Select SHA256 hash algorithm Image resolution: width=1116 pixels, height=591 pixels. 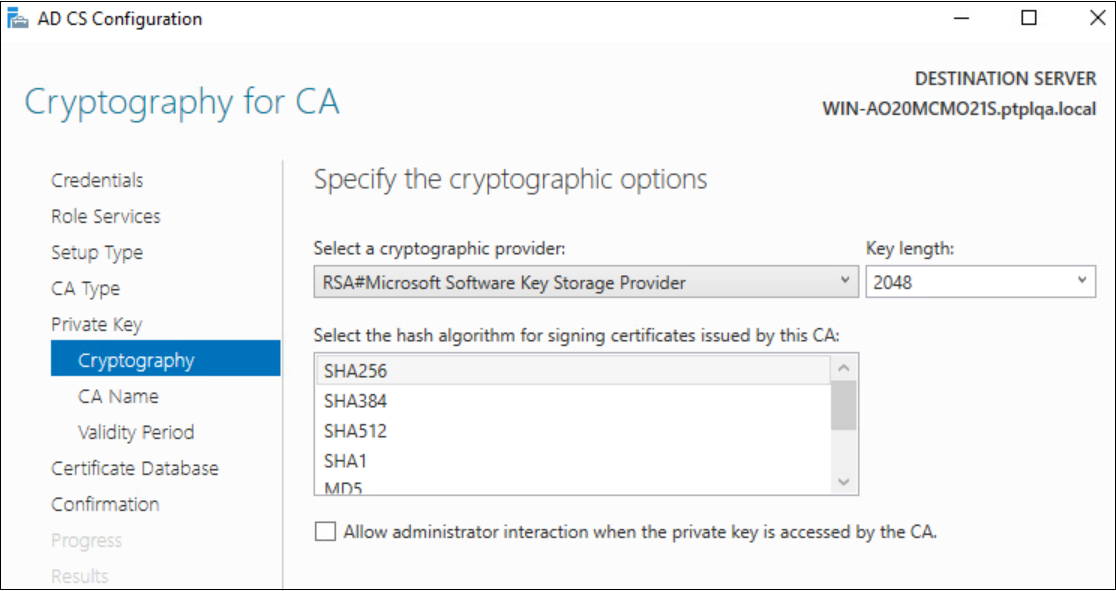pyautogui.click(x=572, y=370)
